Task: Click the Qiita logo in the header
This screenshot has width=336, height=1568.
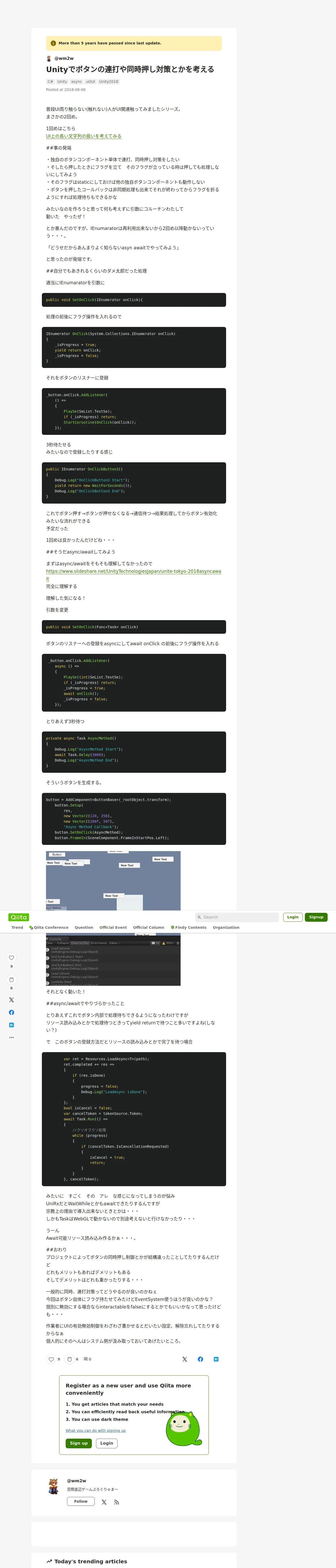Action: [19, 917]
